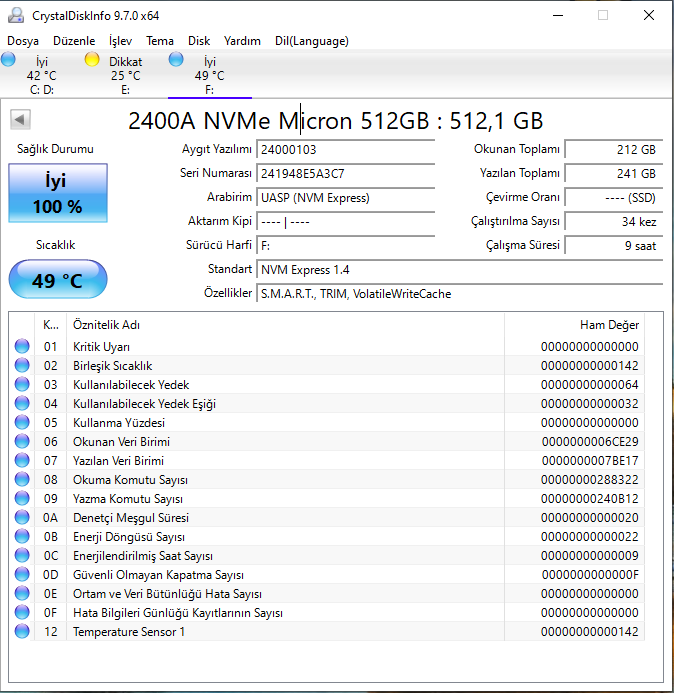Open the İşlev menu
This screenshot has height=693, width=674.
point(120,41)
